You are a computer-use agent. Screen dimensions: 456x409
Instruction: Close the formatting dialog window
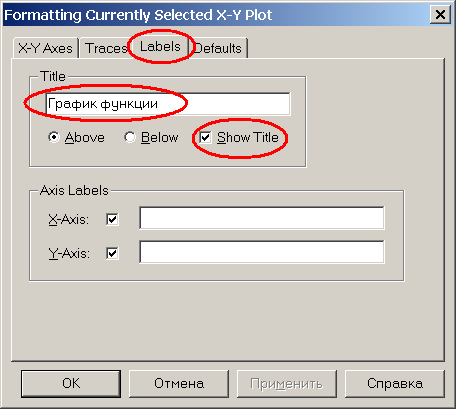(x=440, y=15)
